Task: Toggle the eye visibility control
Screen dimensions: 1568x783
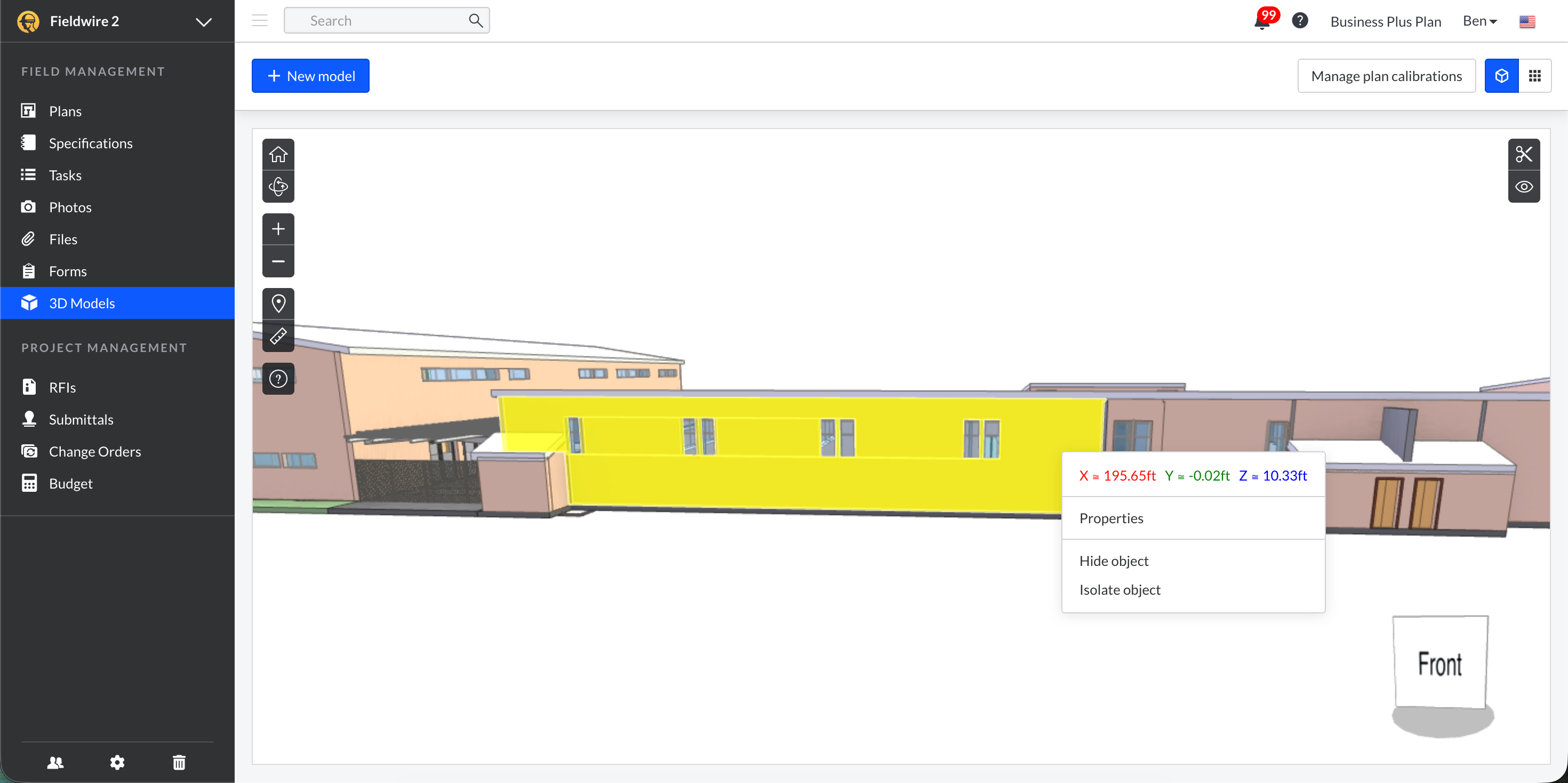Action: click(x=1524, y=187)
